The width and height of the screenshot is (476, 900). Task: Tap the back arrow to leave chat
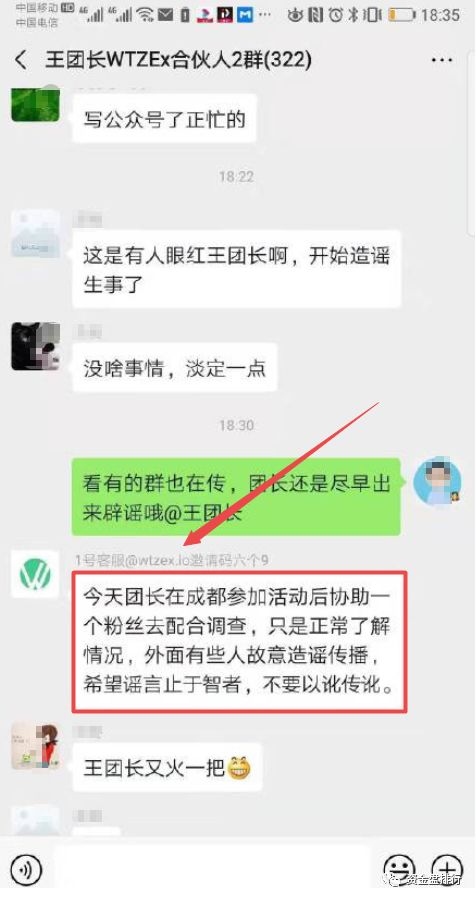pos(21,60)
